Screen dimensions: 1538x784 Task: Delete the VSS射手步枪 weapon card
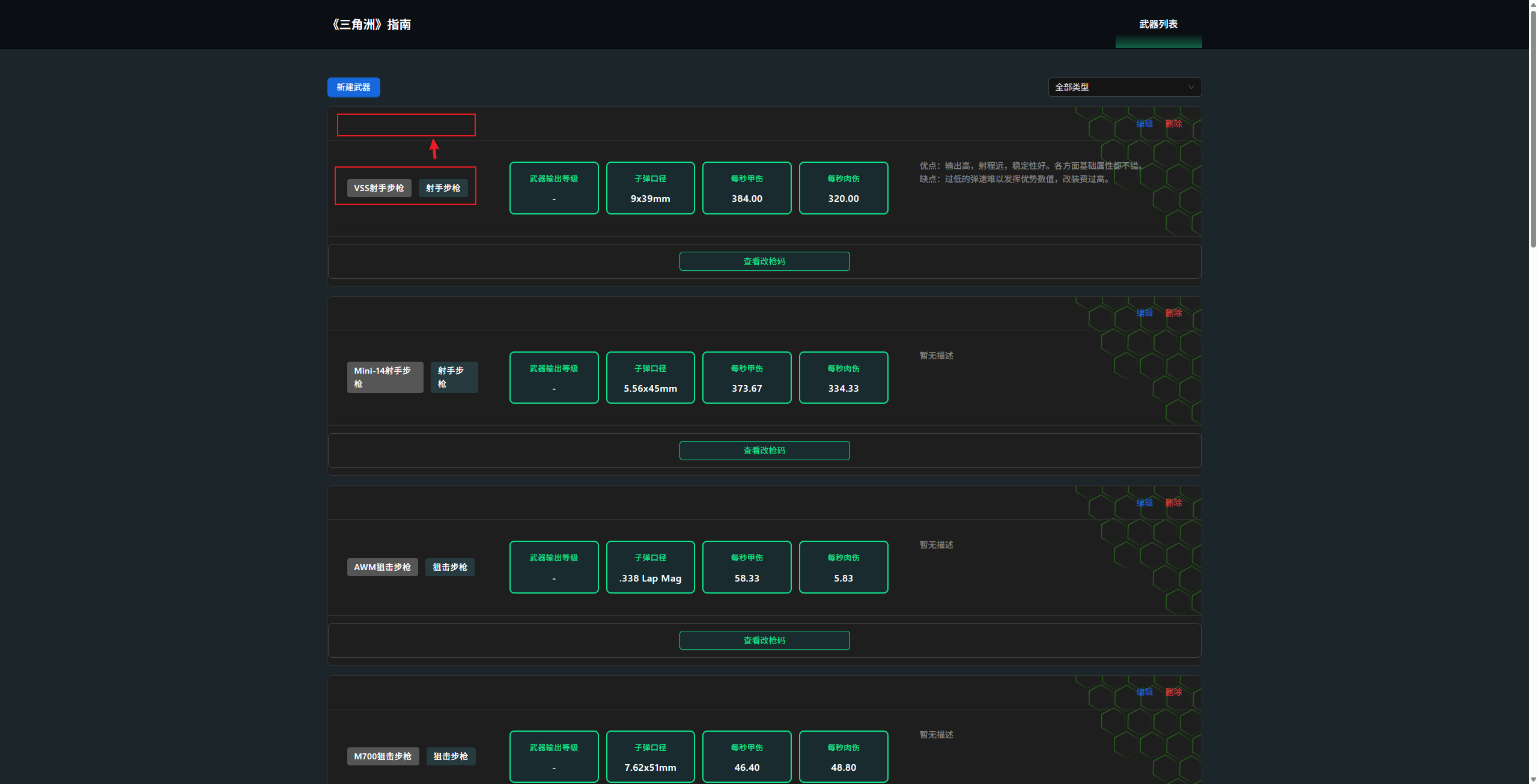1173,123
